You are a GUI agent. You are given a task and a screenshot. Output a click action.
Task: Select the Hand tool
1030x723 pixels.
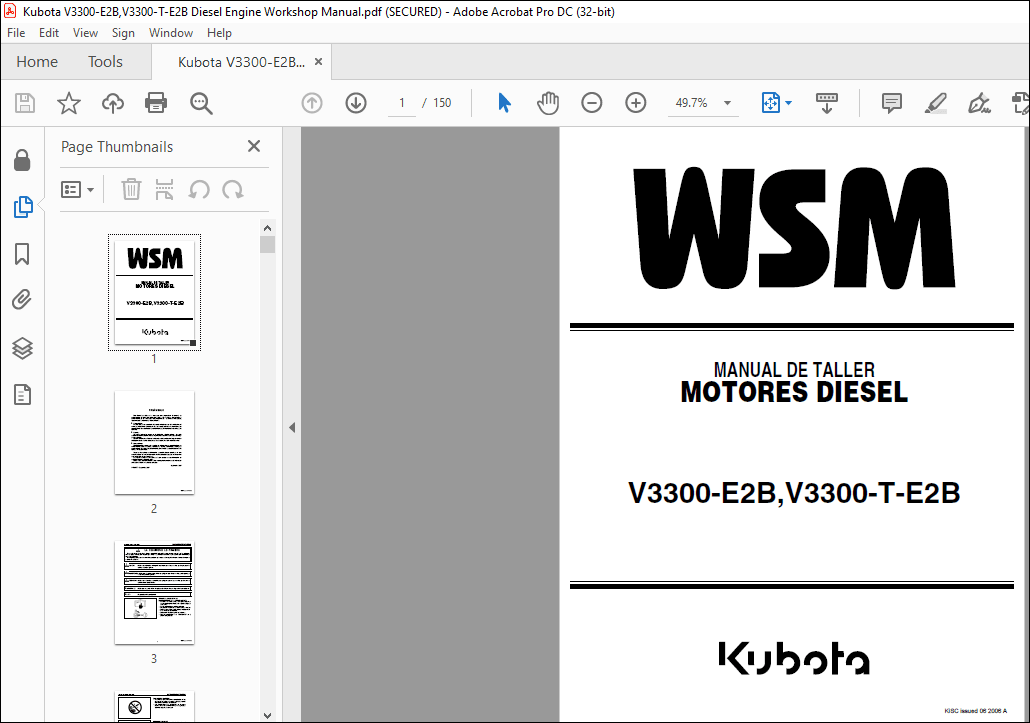[548, 102]
